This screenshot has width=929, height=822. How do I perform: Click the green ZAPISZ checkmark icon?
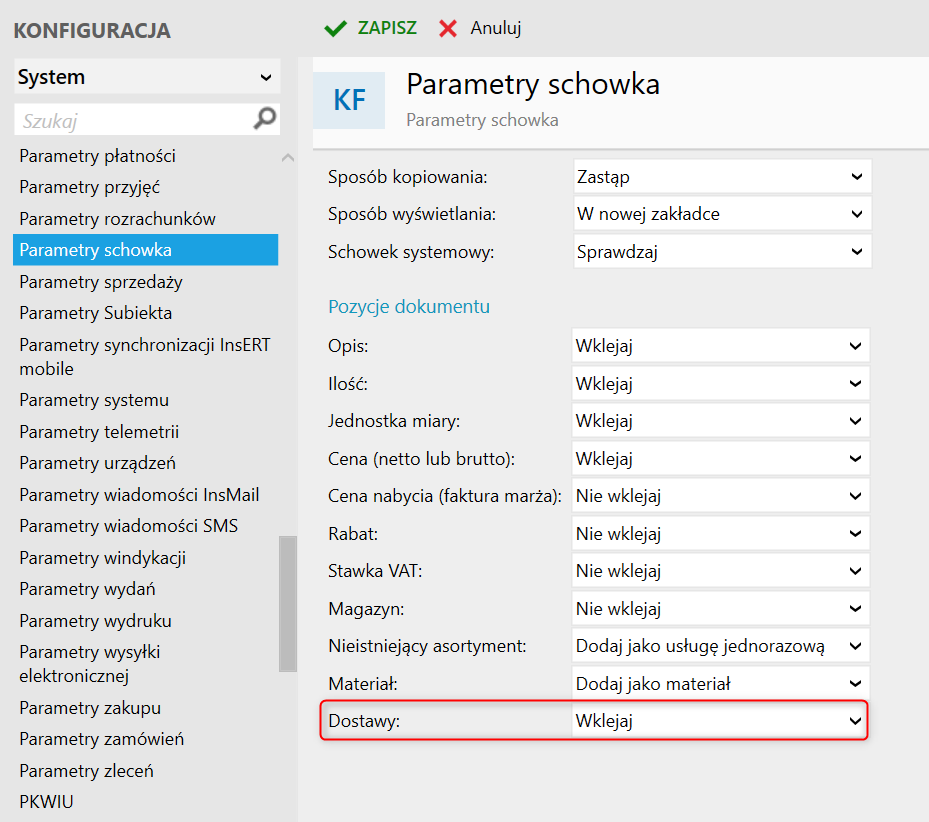point(335,28)
